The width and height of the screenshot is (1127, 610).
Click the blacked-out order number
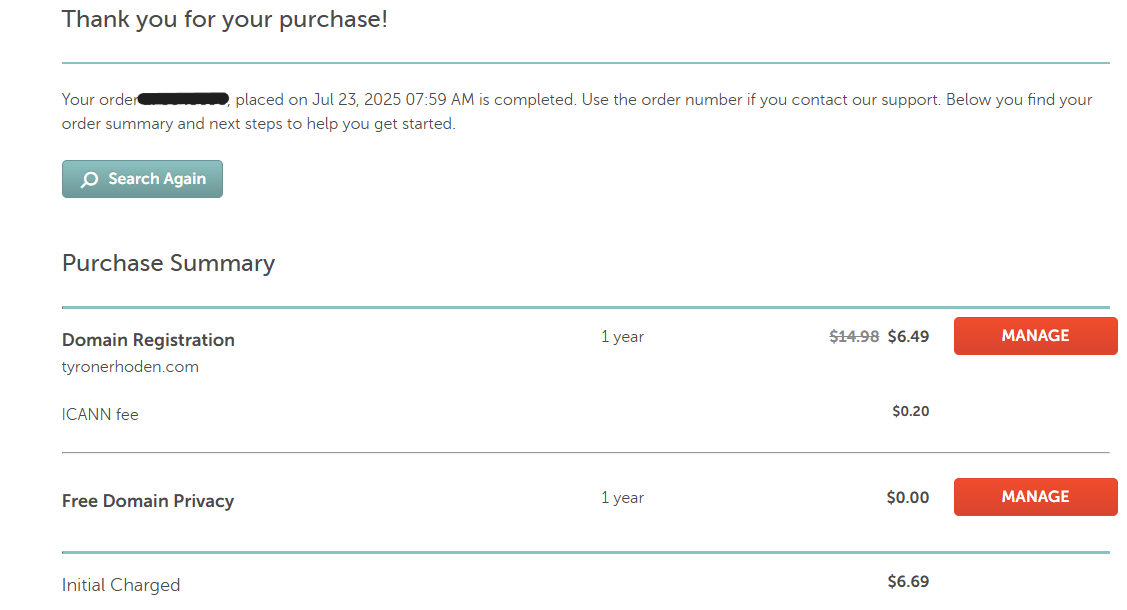183,98
